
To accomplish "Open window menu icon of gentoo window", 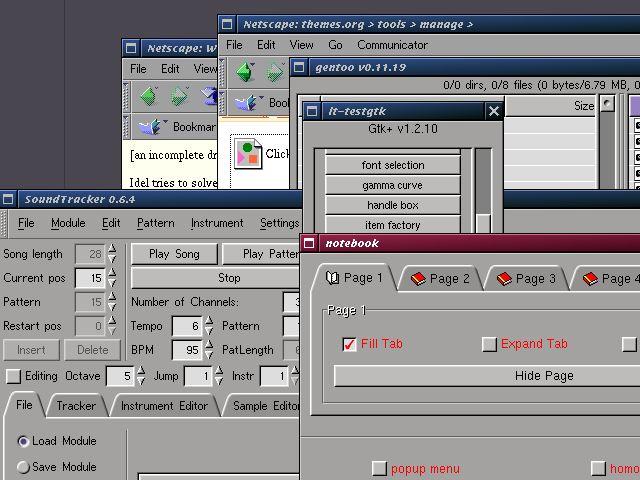I will pyautogui.click(x=299, y=67).
